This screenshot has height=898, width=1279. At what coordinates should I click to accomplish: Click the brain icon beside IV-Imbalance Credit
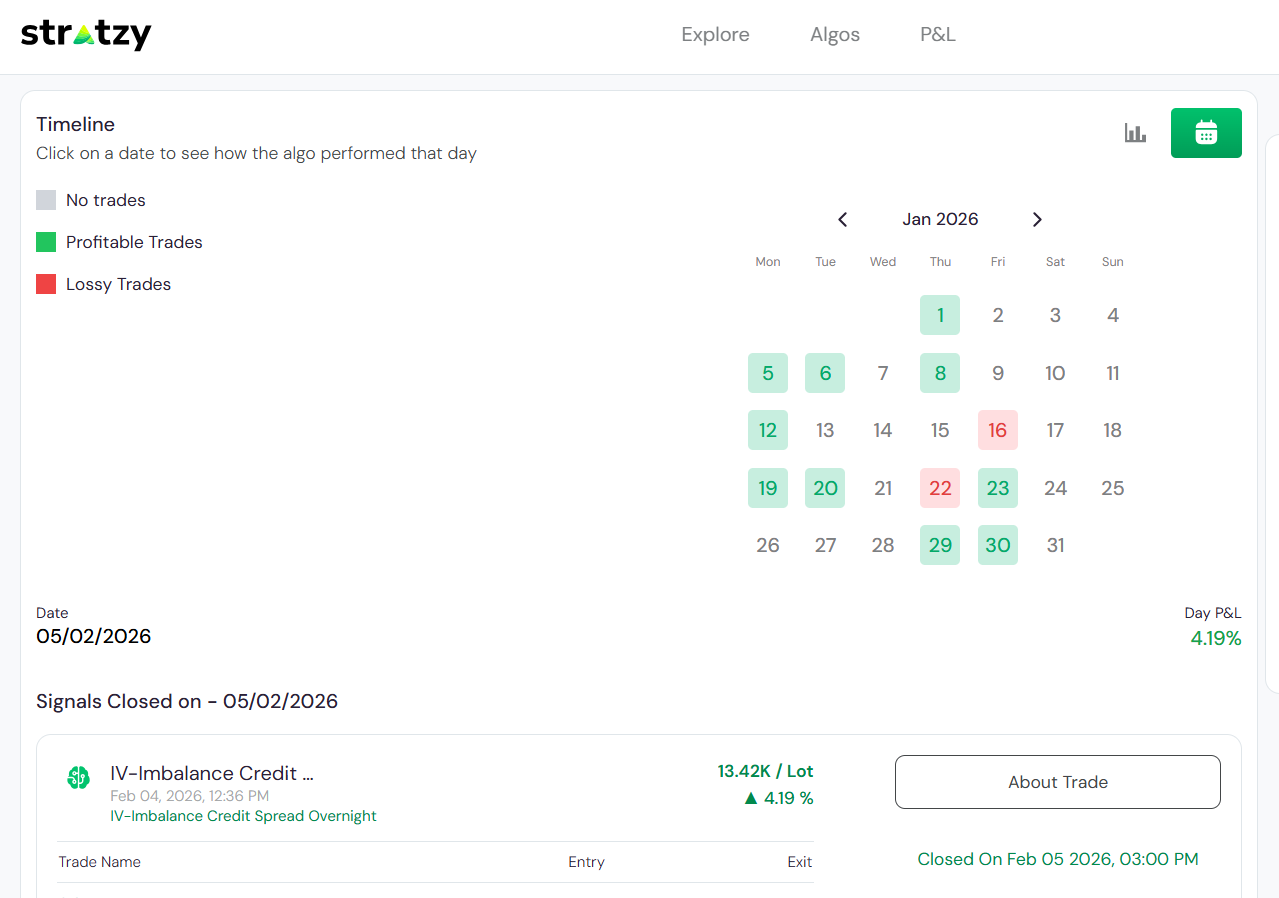coord(78,777)
